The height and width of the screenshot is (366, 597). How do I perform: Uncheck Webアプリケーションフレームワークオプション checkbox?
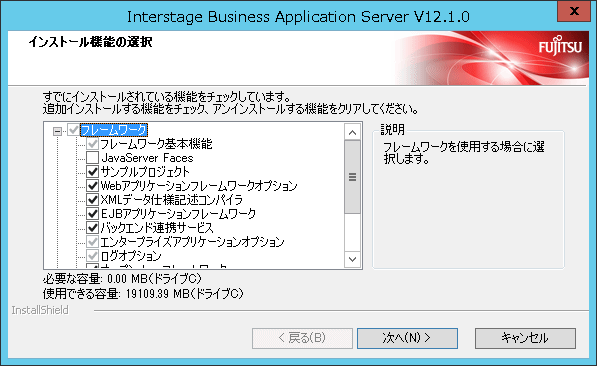pos(93,186)
